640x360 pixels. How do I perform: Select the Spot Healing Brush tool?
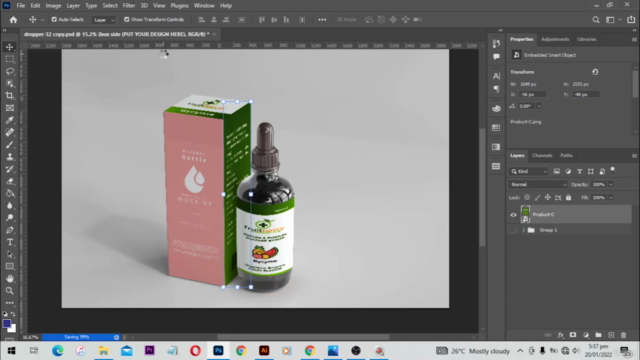tap(10, 132)
